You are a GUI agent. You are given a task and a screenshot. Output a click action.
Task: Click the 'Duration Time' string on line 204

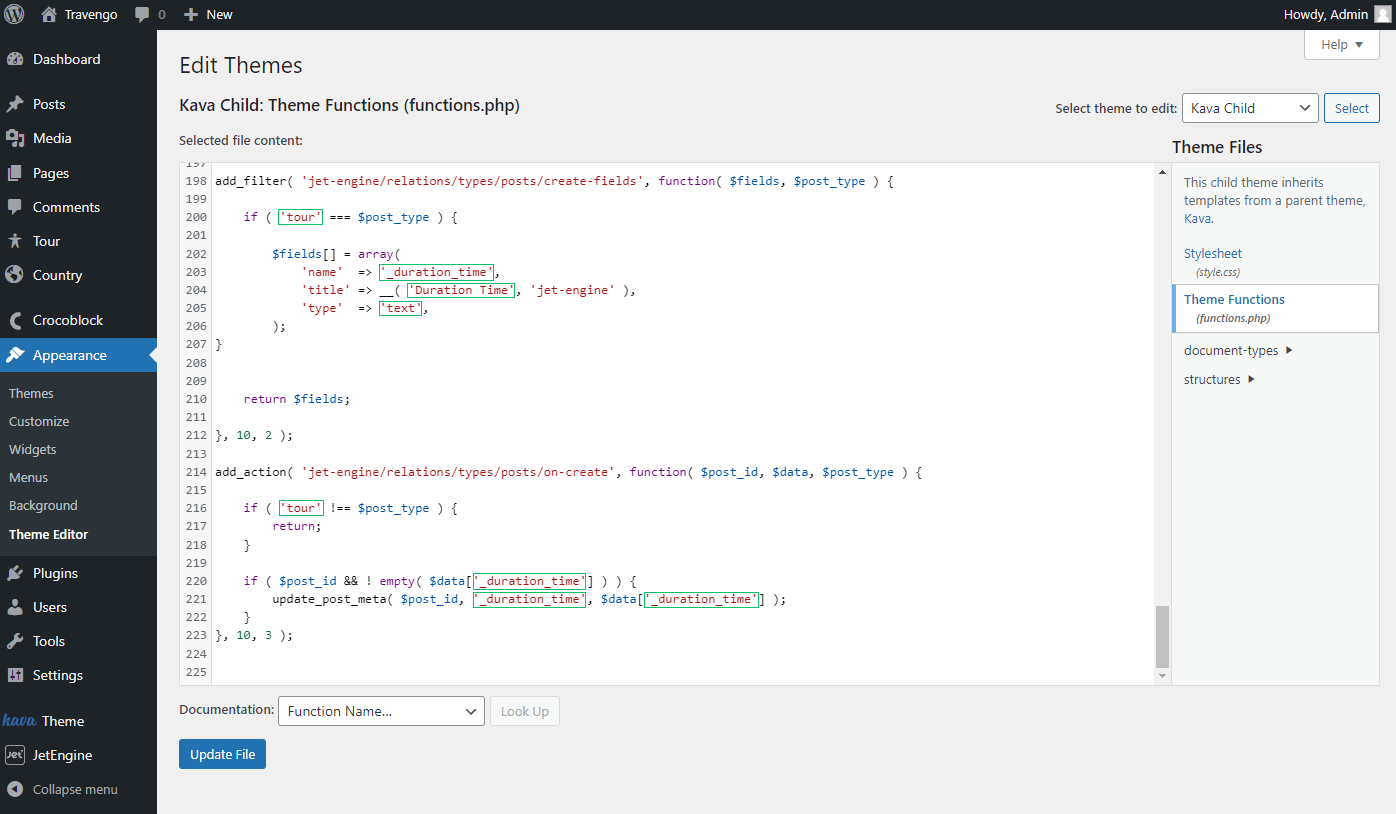(x=460, y=290)
